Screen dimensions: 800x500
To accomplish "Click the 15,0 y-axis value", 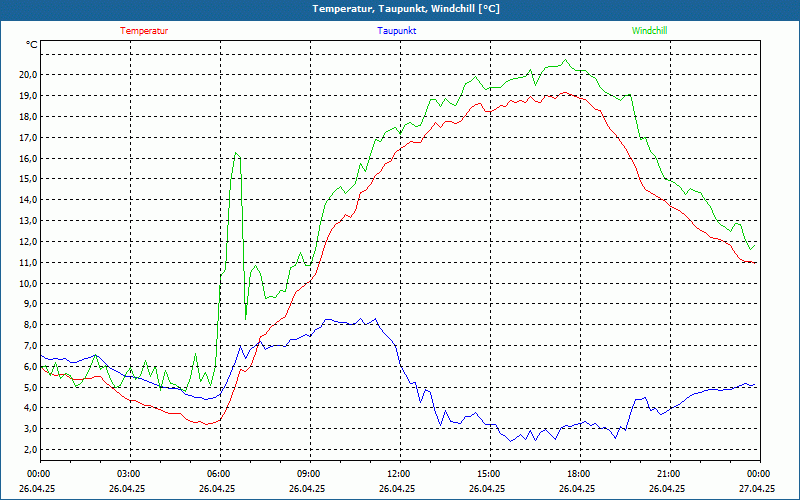I will pyautogui.click(x=28, y=179).
